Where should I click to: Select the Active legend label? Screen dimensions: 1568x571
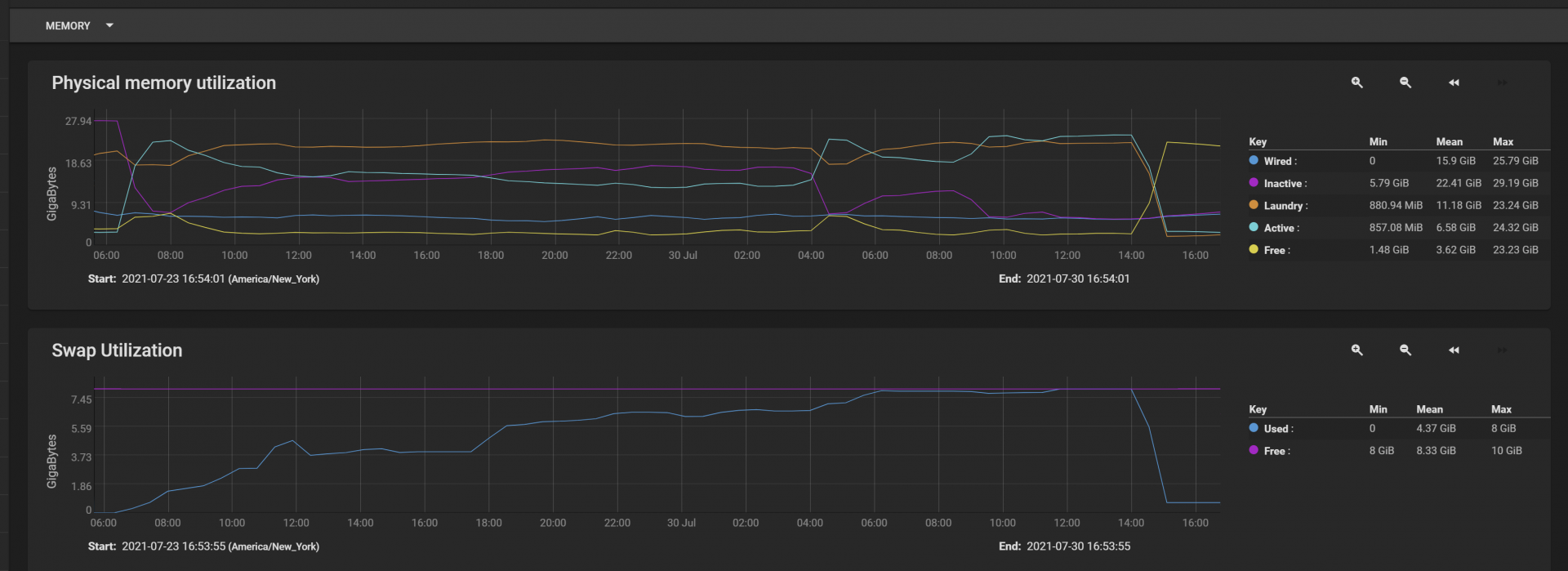(x=1281, y=228)
